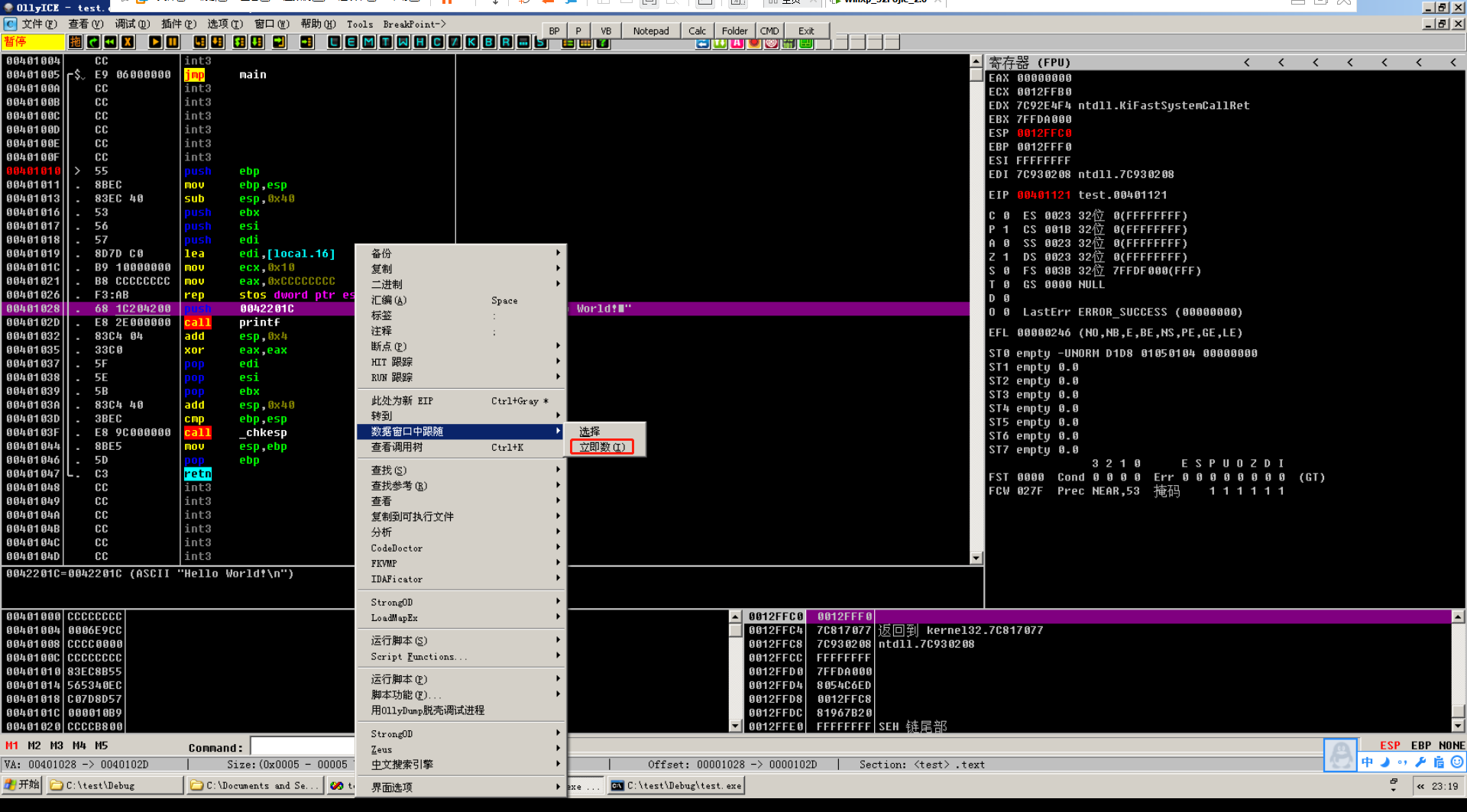This screenshot has height=812, width=1467.
Task: Expand the 二进制 submenu
Action: [x=462, y=284]
